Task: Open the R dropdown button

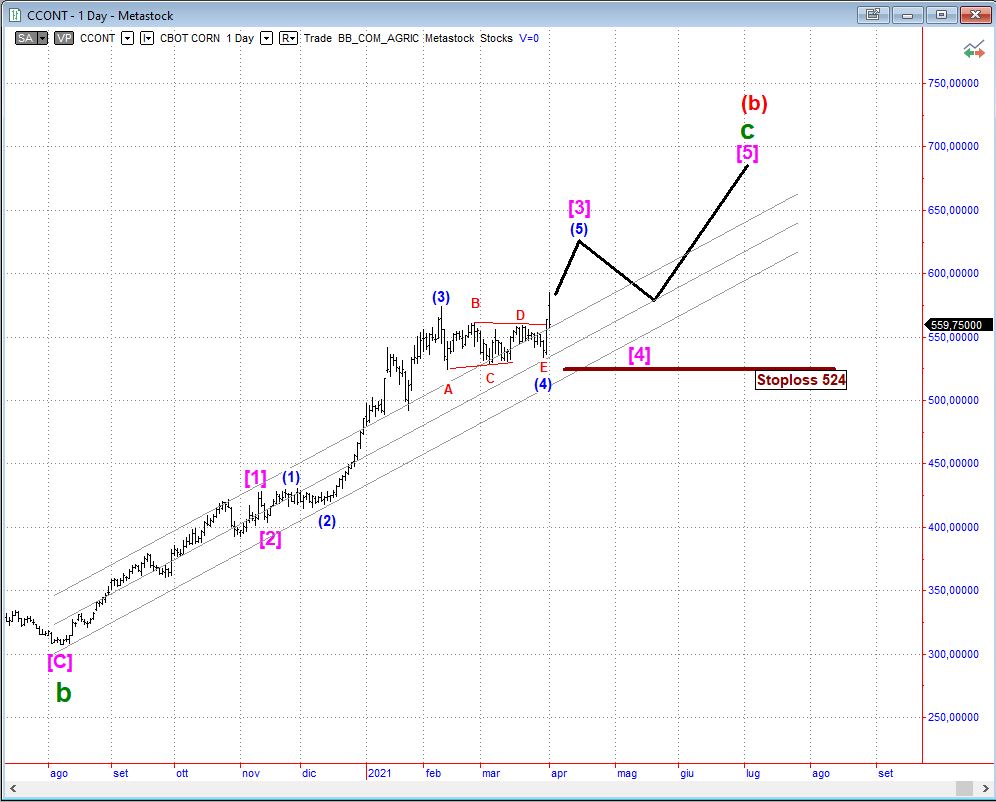Action: coord(288,38)
